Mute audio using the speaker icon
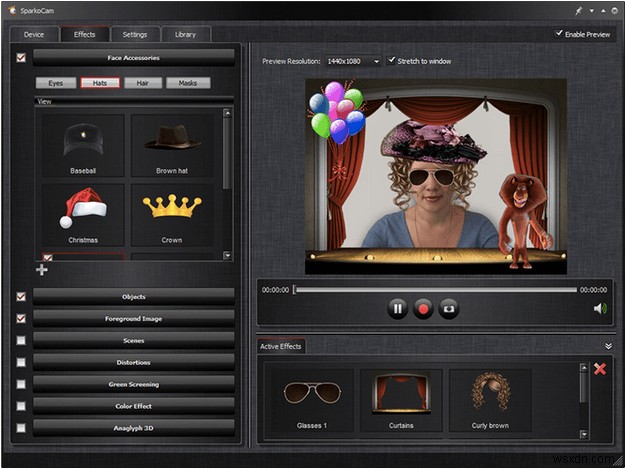 click(x=599, y=309)
